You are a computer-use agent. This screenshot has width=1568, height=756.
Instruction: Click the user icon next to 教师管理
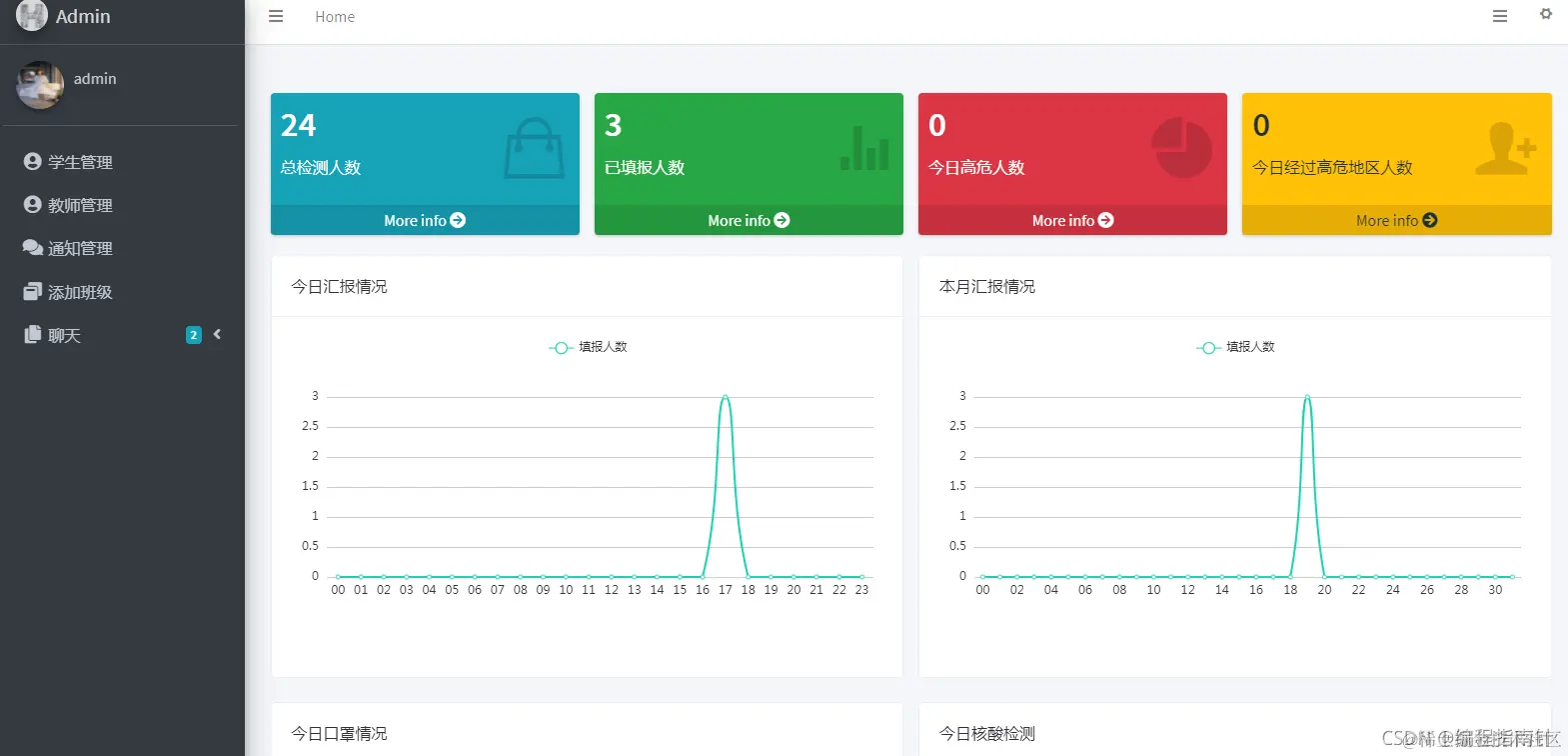pyautogui.click(x=33, y=204)
